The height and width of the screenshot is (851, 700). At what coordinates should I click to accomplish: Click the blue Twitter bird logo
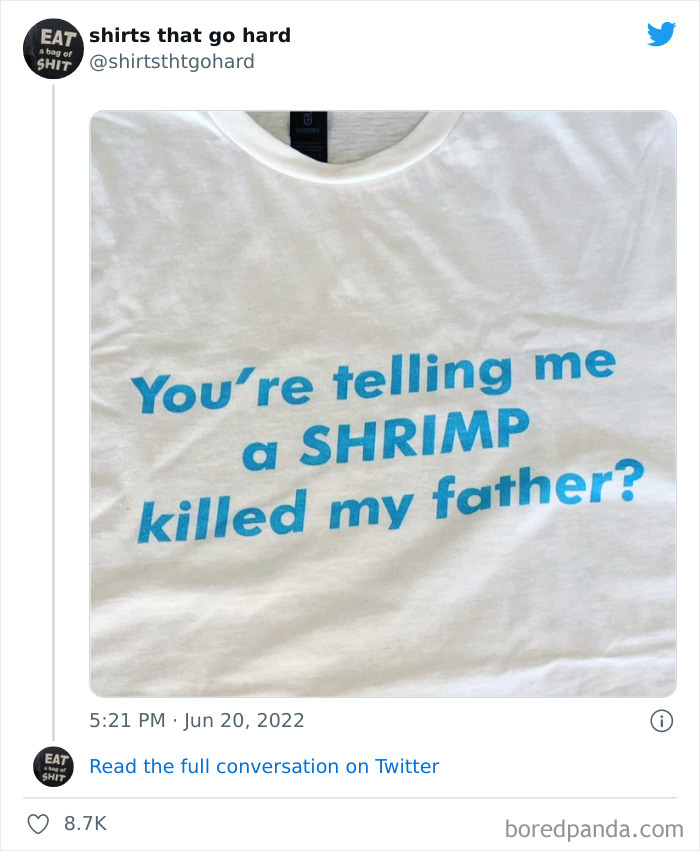661,34
